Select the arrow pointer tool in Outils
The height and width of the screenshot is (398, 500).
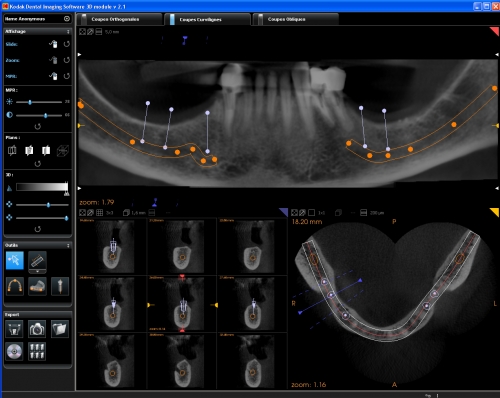[x=15, y=260]
